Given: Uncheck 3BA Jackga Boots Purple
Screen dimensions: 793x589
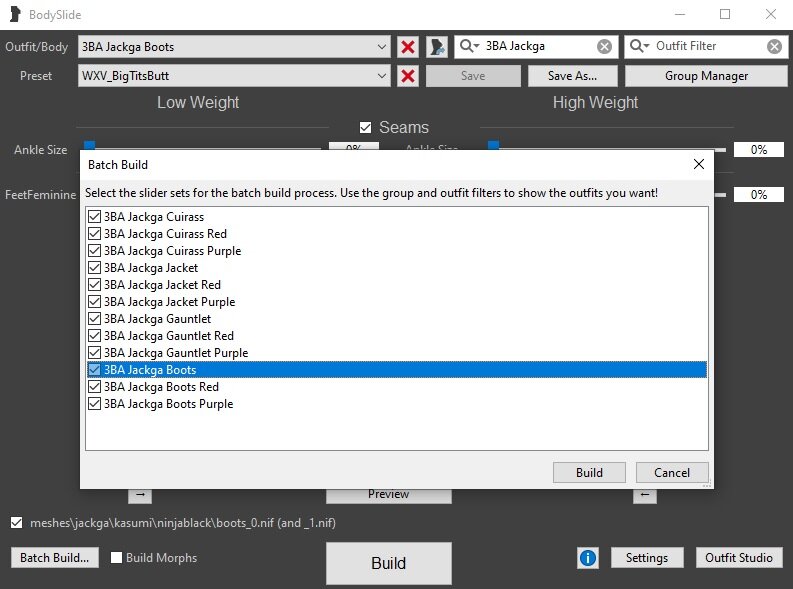Looking at the screenshot, I should 95,403.
